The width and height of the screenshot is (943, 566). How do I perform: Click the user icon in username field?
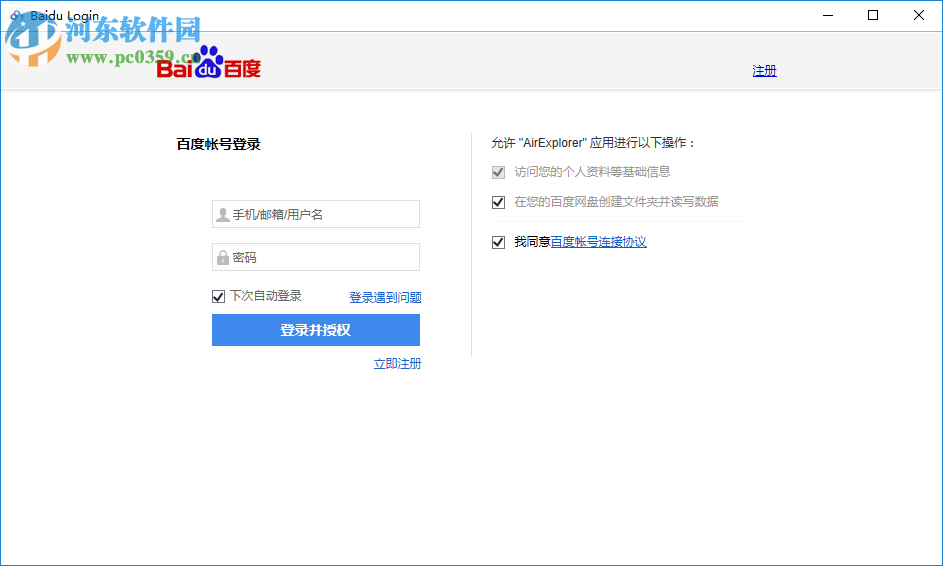point(223,215)
